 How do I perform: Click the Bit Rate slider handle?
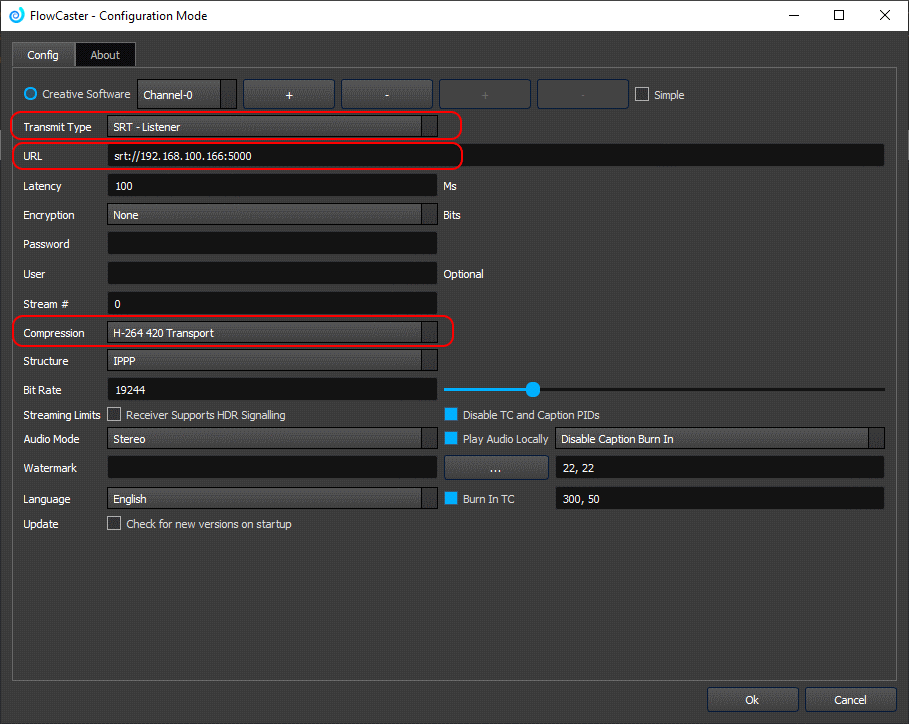tap(533, 390)
